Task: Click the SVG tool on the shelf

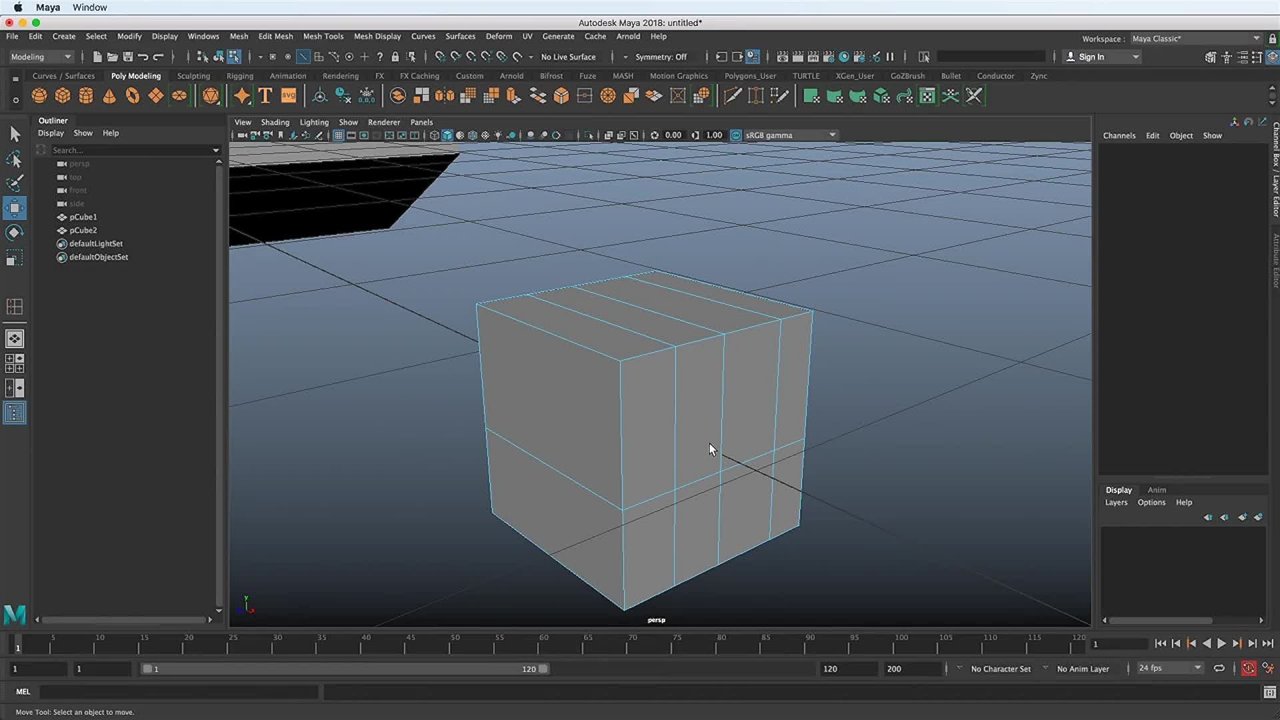Action: point(289,95)
